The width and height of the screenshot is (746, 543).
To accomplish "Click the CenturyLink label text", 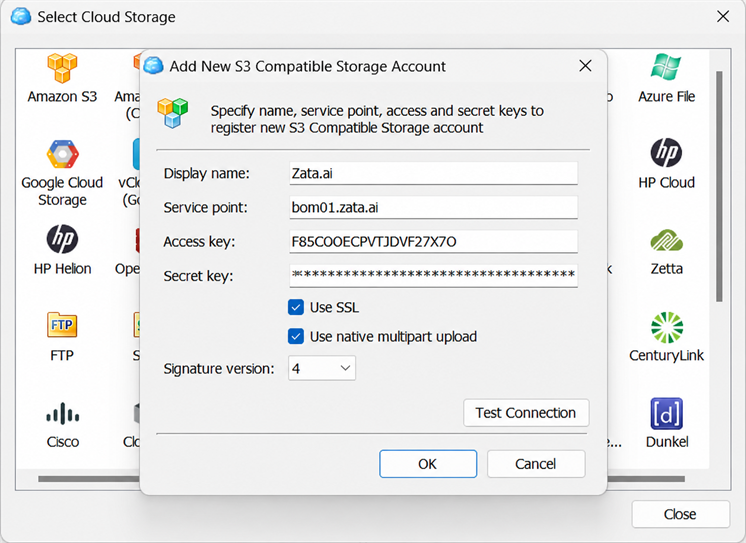I will click(x=667, y=355).
